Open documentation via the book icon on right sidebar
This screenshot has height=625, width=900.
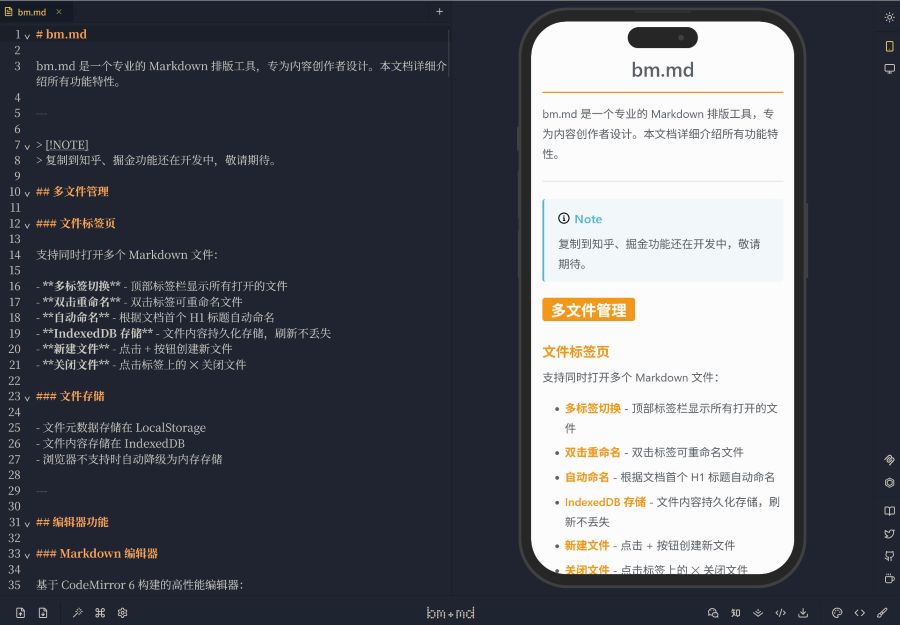point(888,510)
